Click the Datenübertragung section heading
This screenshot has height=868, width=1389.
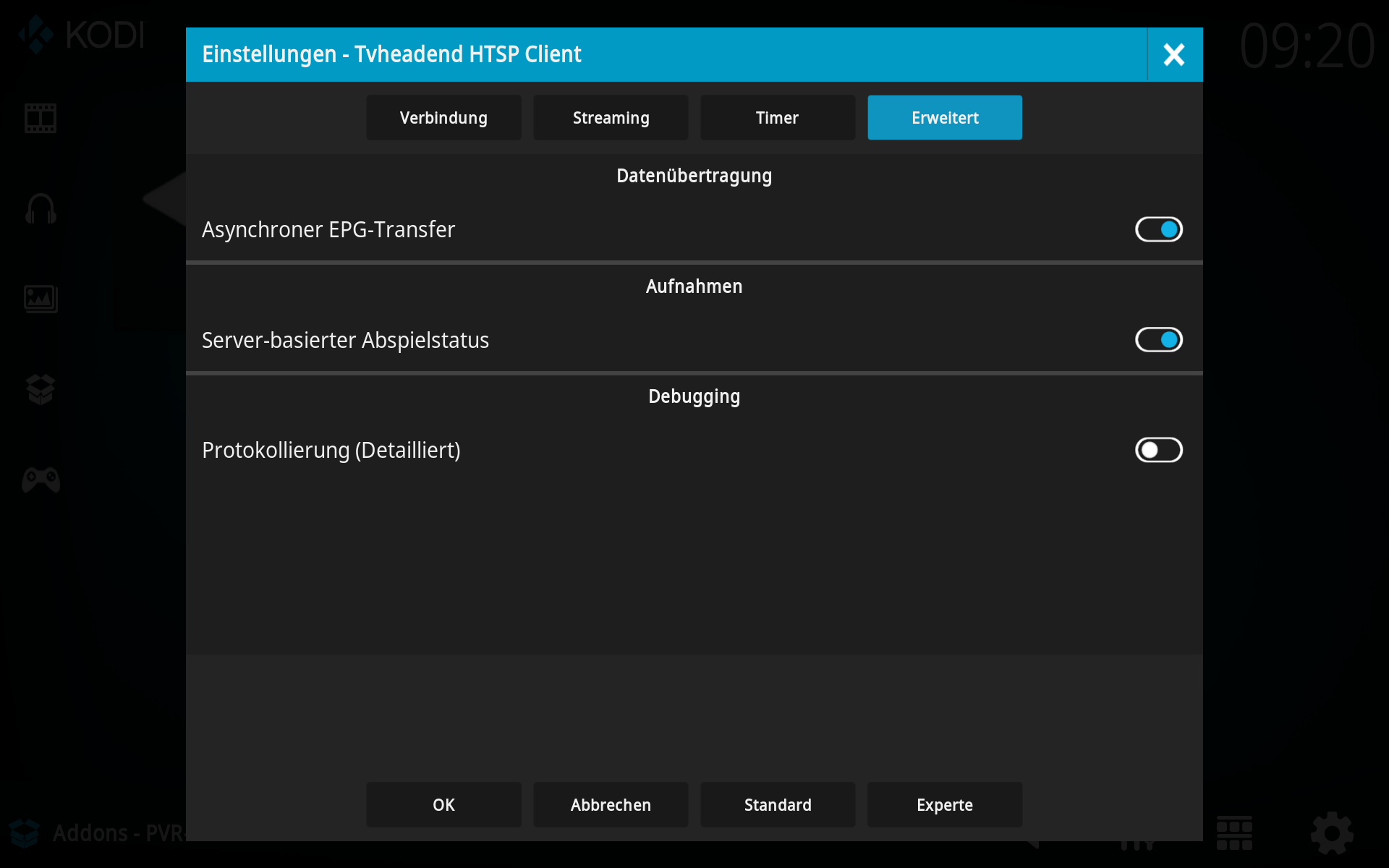click(694, 176)
